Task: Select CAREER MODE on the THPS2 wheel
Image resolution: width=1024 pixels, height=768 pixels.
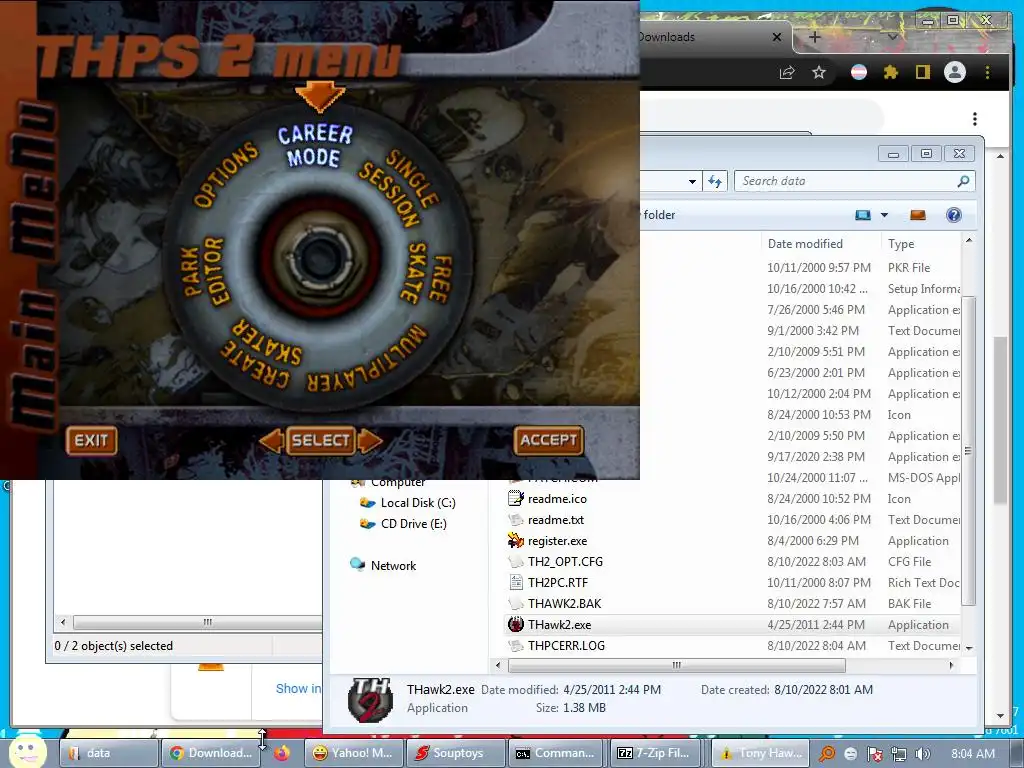Action: click(315, 145)
